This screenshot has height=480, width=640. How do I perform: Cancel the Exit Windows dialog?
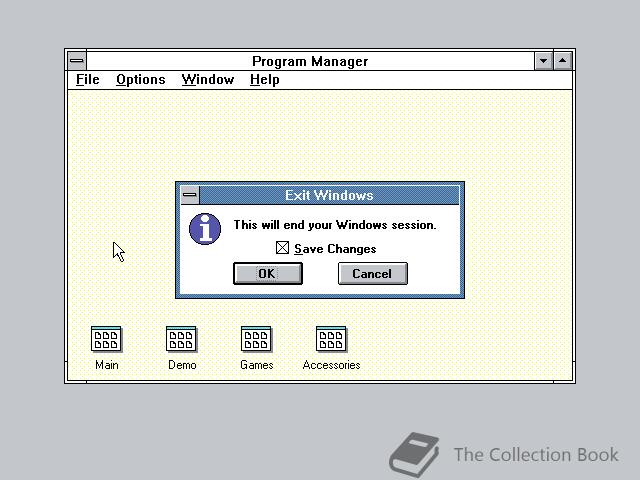[x=373, y=273]
